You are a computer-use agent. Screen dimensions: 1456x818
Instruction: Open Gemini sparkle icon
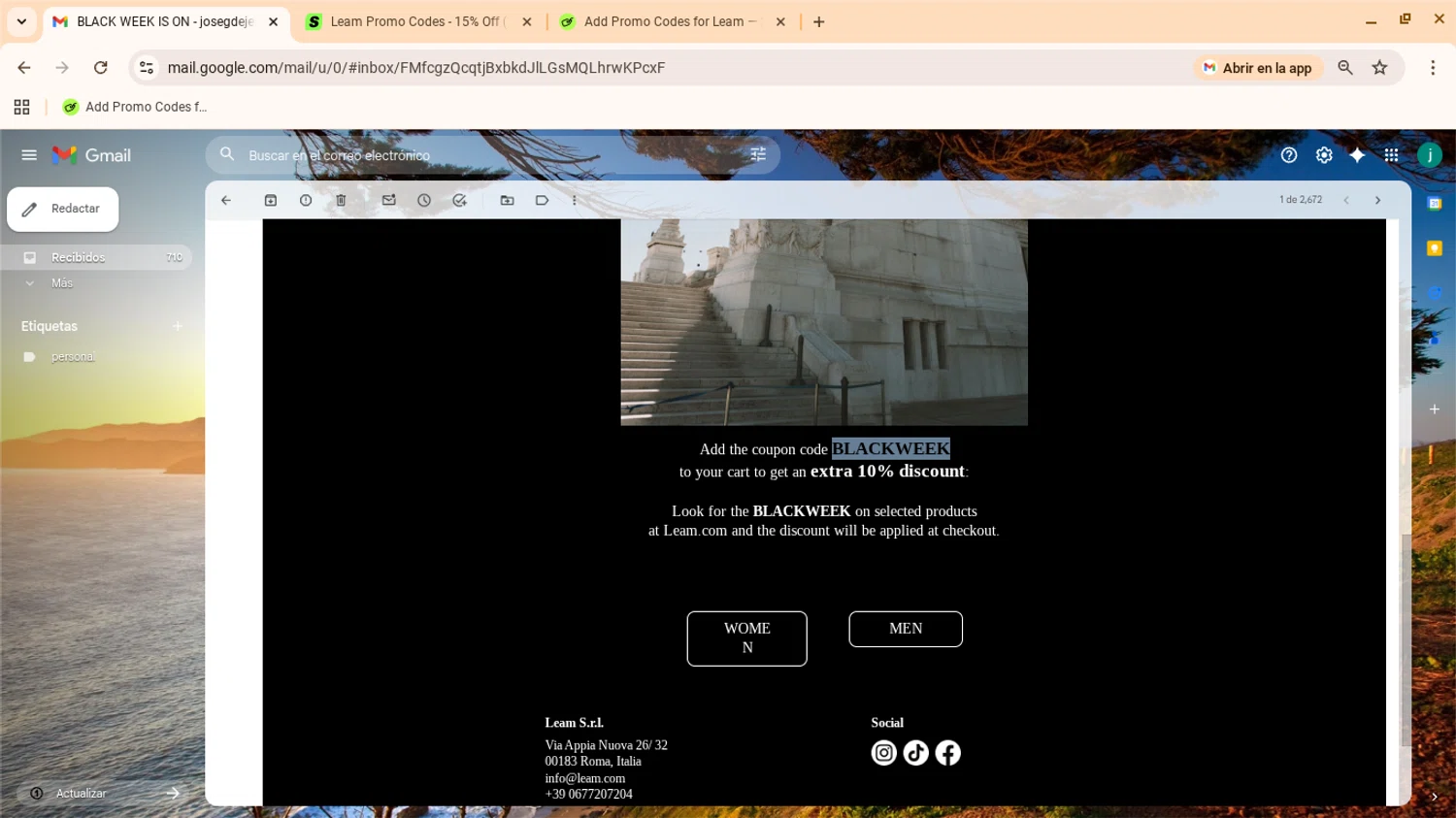1357,155
